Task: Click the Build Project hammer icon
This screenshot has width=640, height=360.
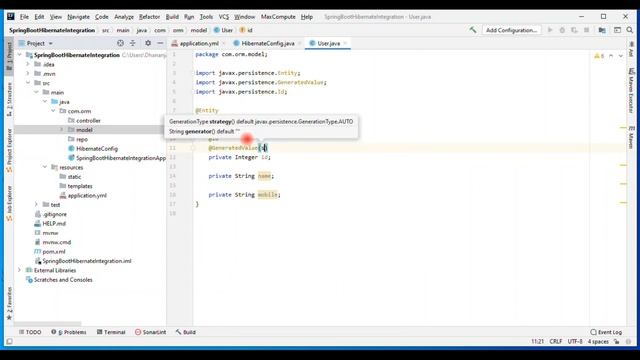Action: click(473, 30)
